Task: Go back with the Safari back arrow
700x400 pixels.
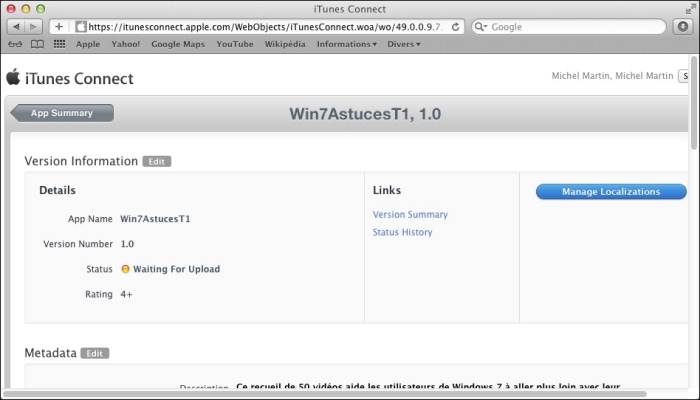Action: pyautogui.click(x=17, y=27)
